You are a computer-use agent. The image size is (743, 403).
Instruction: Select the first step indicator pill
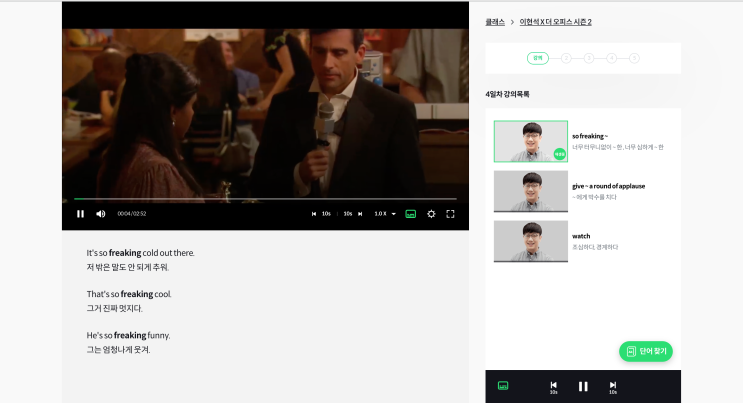(538, 58)
